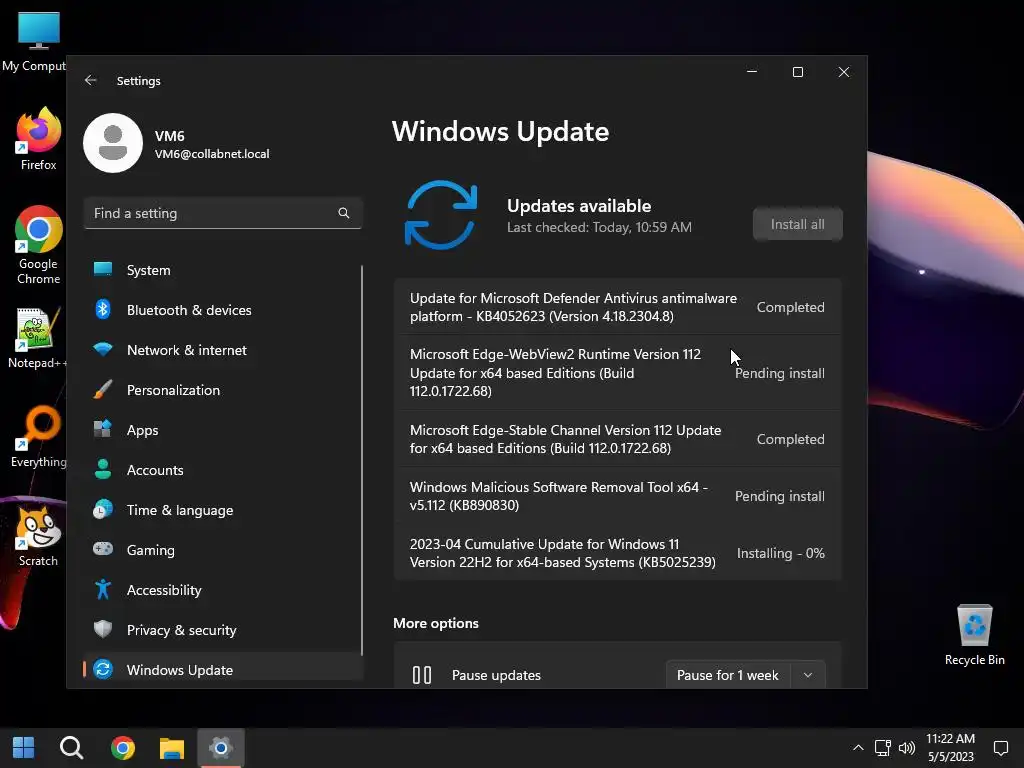Open the Windows Start menu
The width and height of the screenshot is (1024, 768).
click(x=24, y=747)
